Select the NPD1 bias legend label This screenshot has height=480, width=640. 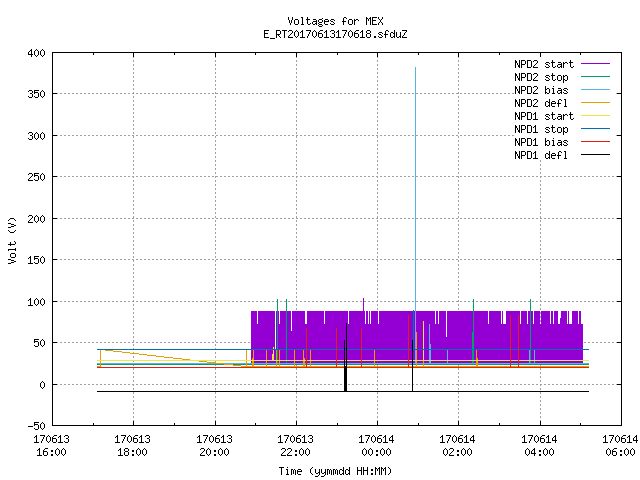541,142
